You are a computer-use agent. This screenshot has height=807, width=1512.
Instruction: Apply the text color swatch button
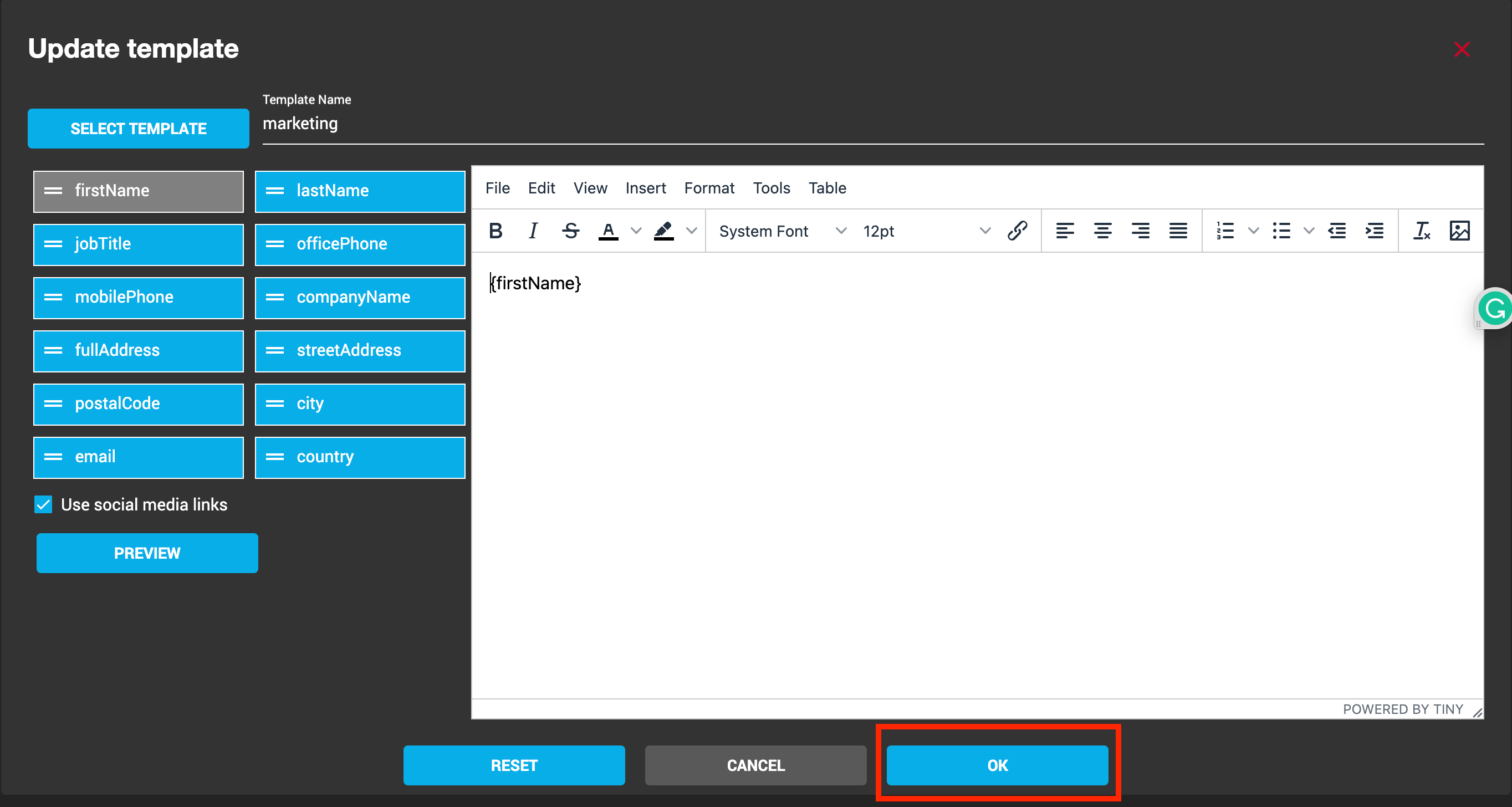point(608,231)
